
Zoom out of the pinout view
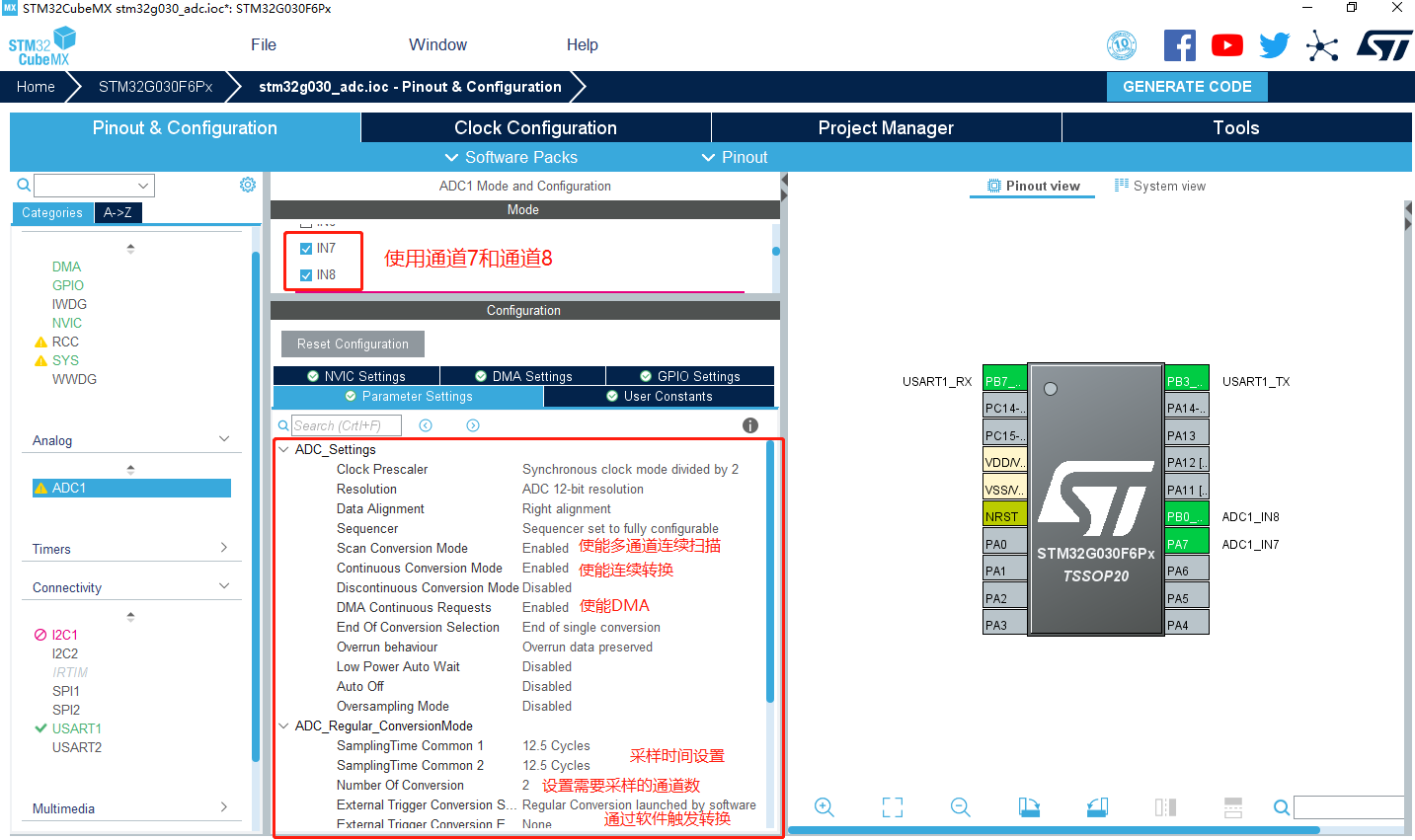click(961, 807)
